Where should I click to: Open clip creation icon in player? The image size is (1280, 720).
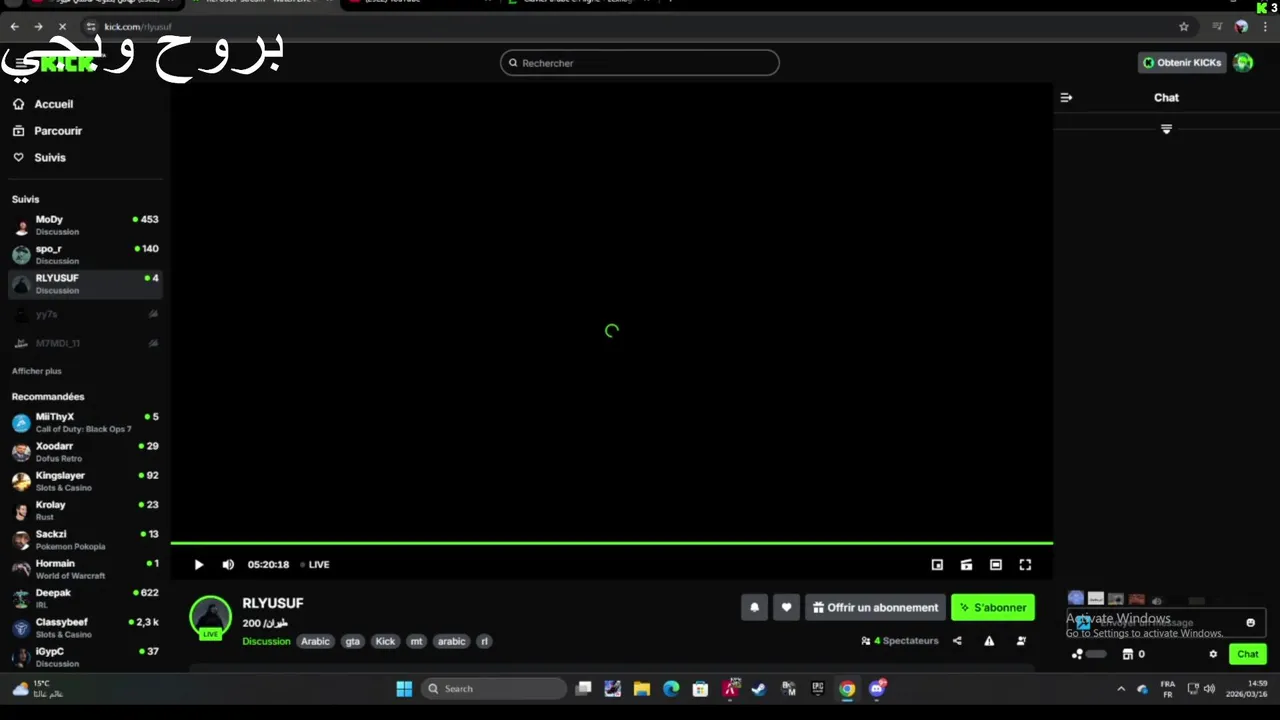(966, 565)
